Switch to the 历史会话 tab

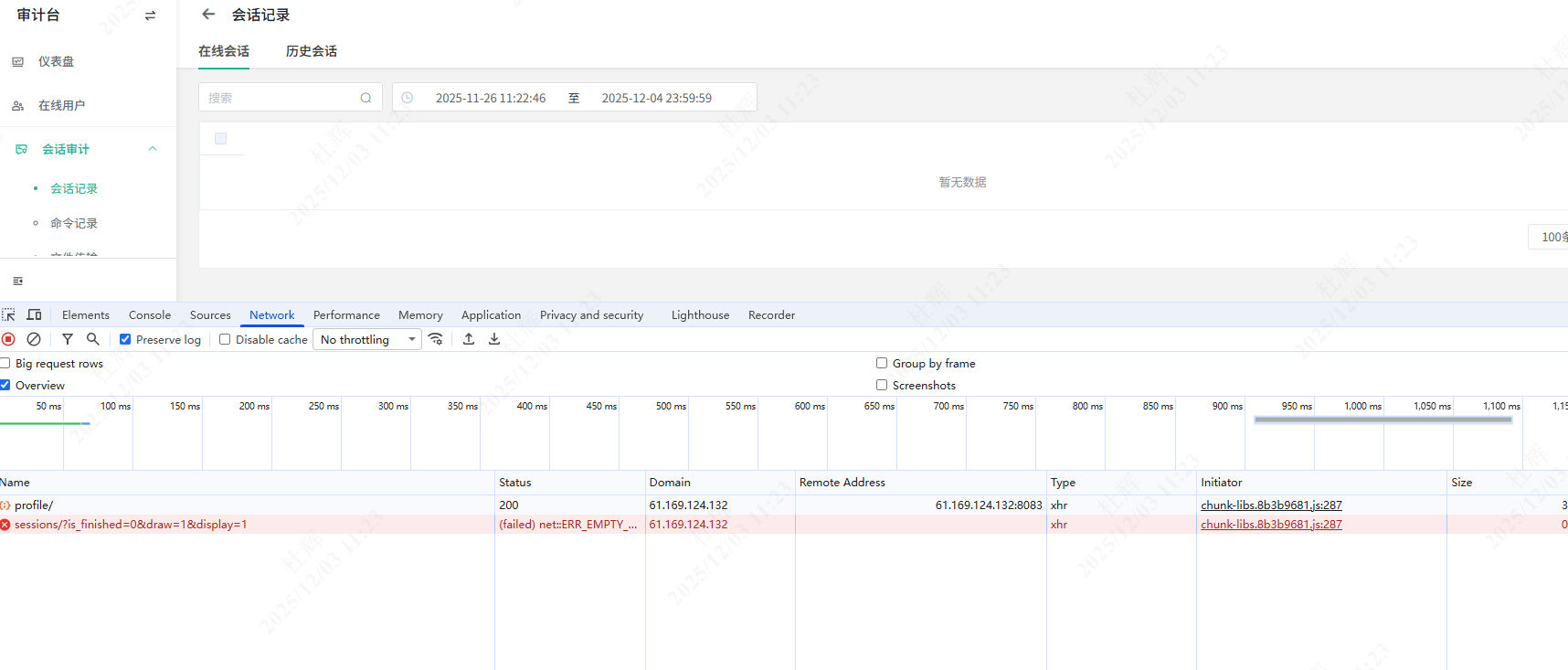[x=312, y=51]
